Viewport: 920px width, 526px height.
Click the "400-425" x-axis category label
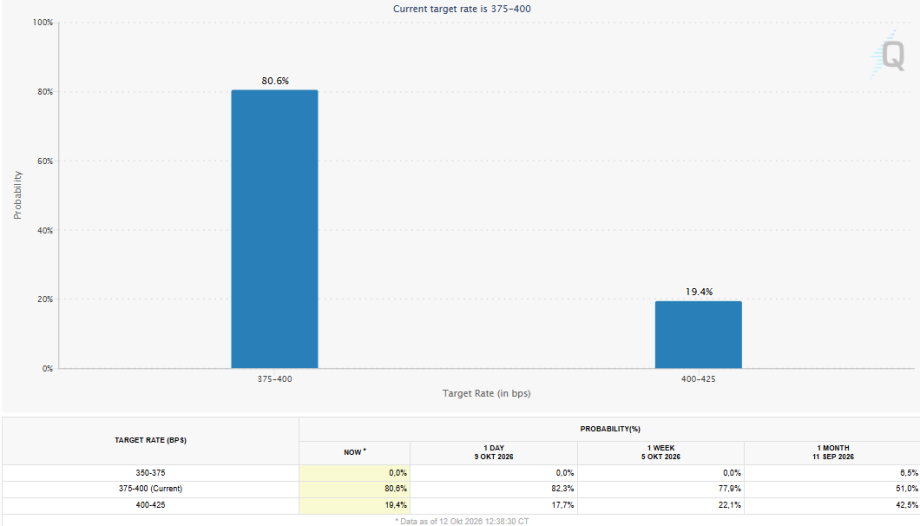point(698,379)
